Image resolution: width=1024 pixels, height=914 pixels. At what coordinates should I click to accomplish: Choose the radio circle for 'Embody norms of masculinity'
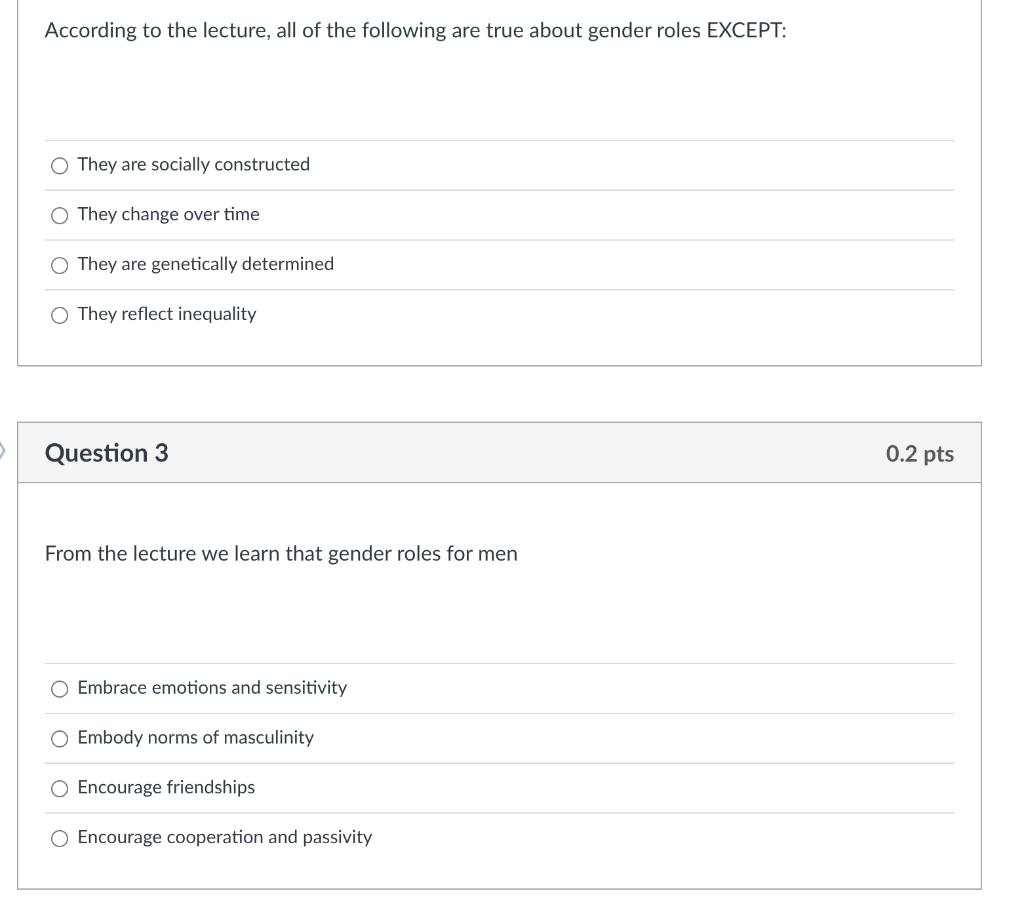[59, 738]
